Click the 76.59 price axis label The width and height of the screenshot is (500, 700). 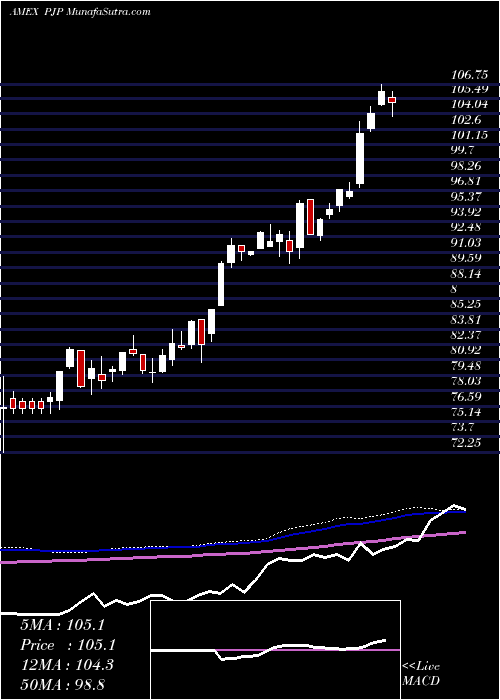(x=466, y=396)
